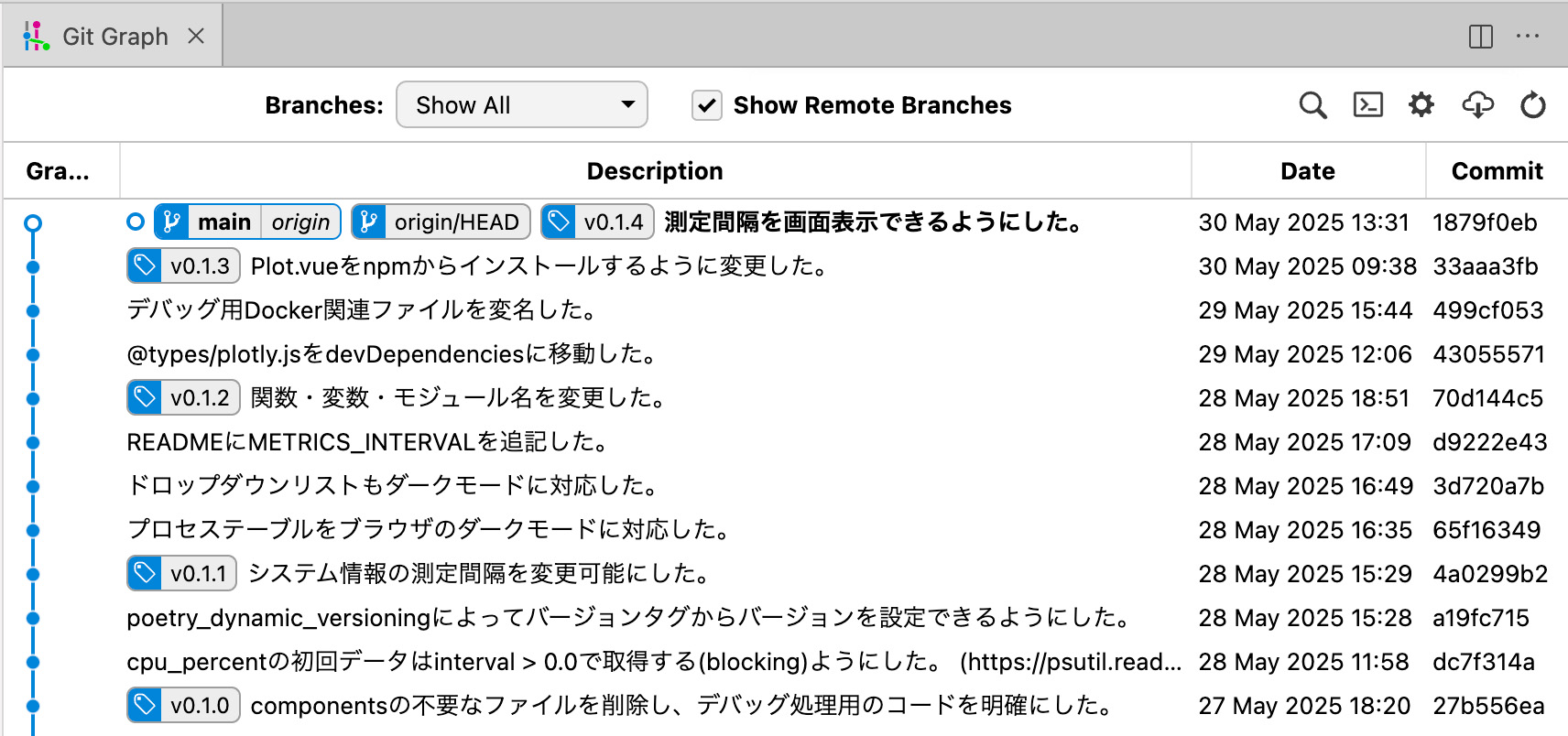Select commit 499cf053 row
This screenshot has height=736, width=1568.
coord(641,310)
